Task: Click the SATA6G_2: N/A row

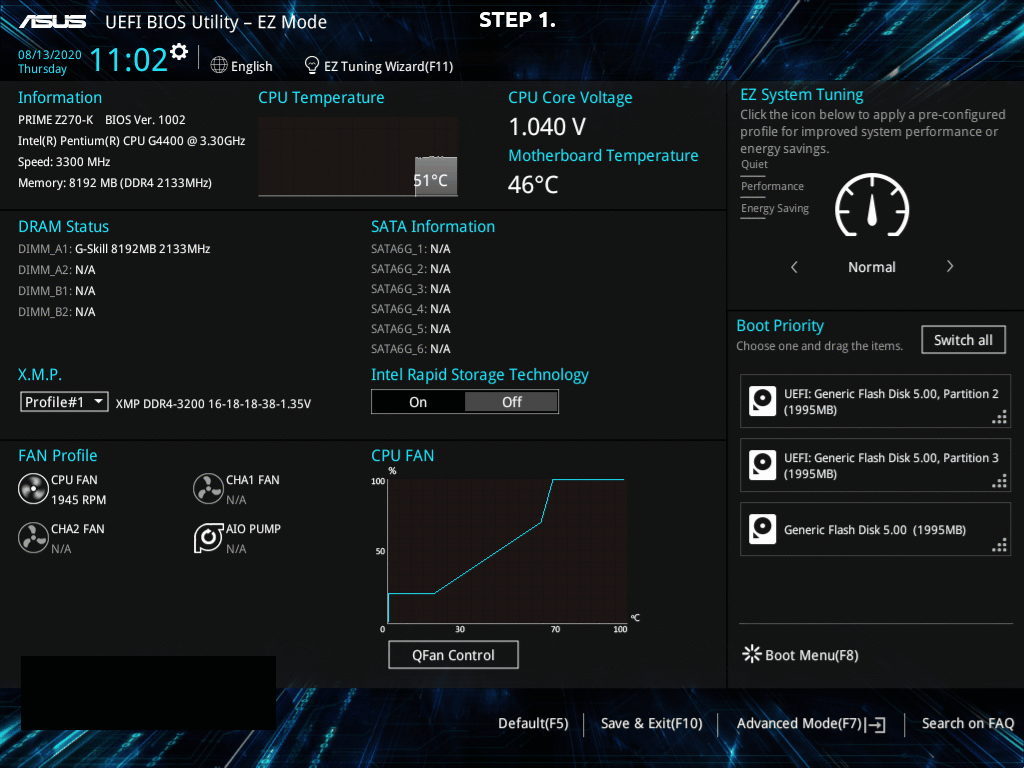Action: [x=411, y=269]
